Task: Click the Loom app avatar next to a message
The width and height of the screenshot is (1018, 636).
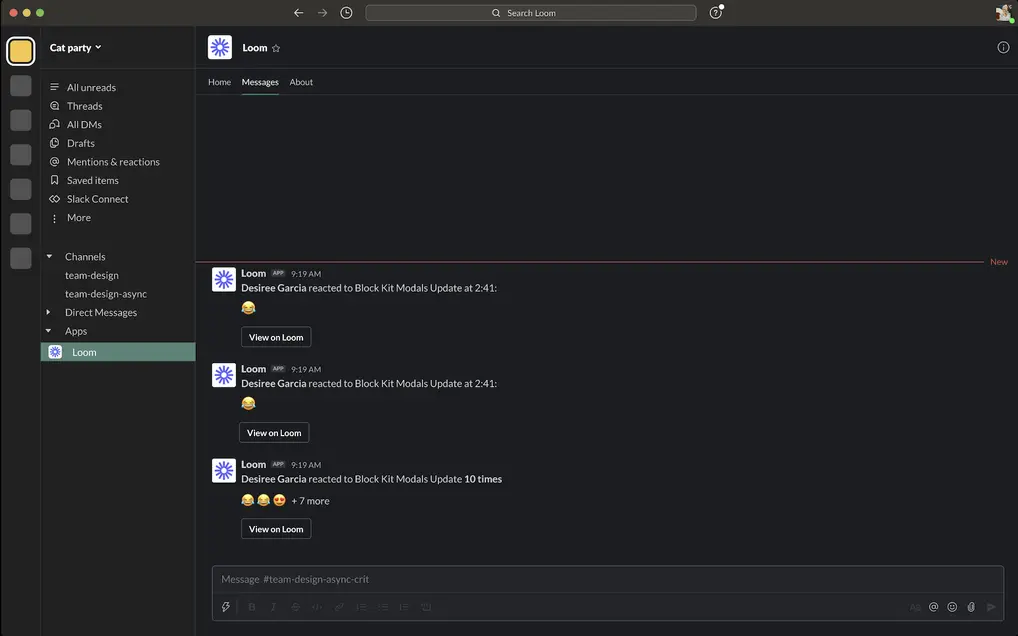Action: 223,279
